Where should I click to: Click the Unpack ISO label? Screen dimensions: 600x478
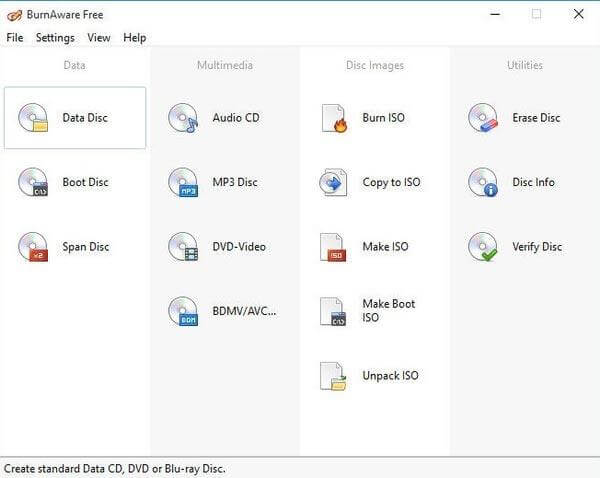(x=391, y=376)
